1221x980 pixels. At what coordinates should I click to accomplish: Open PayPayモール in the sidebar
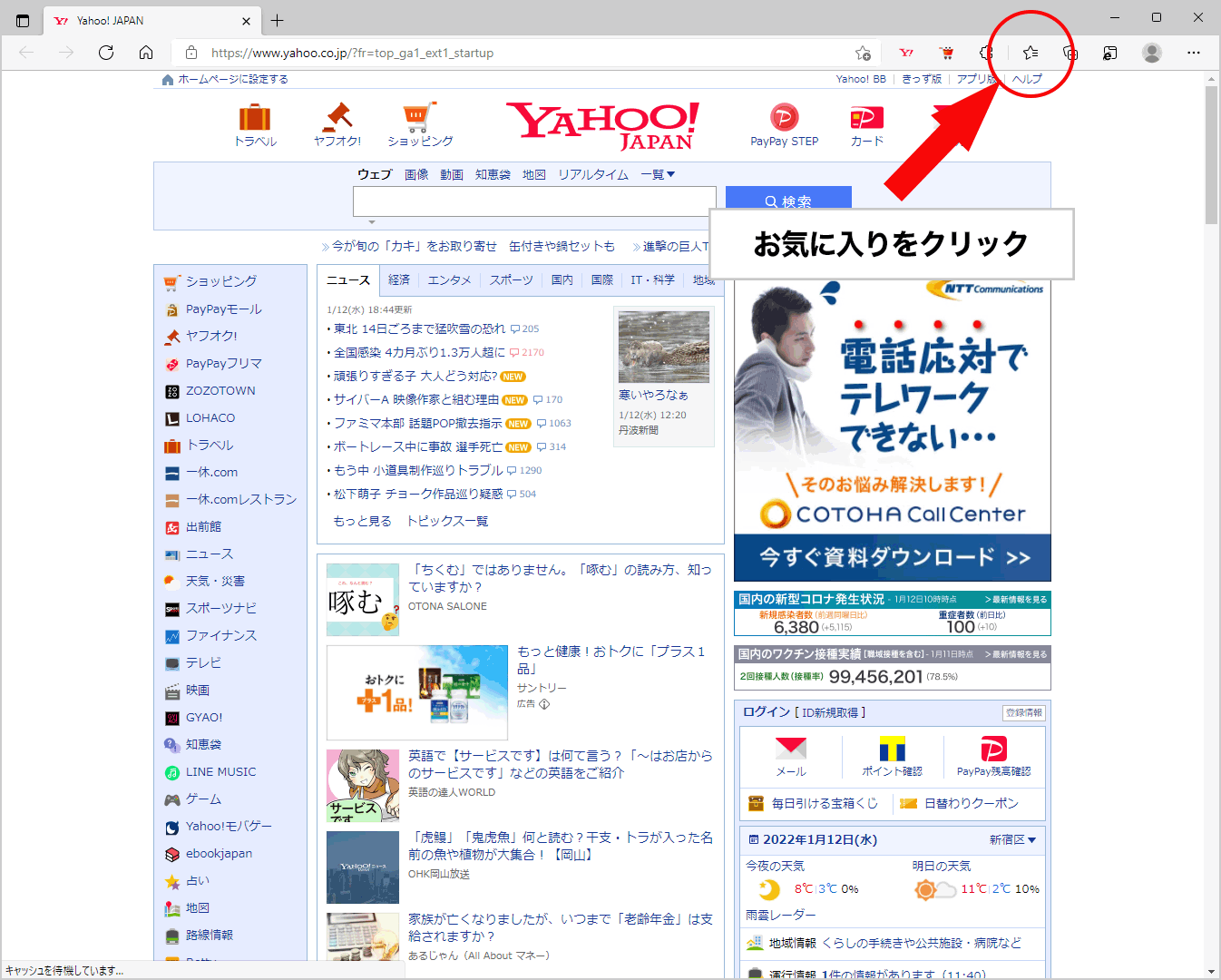pos(224,309)
